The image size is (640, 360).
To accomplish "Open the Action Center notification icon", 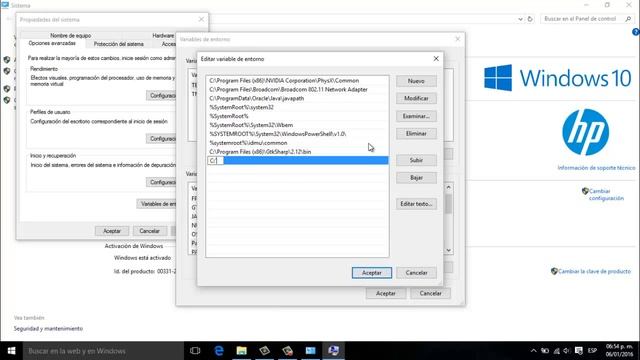I will click(x=579, y=351).
